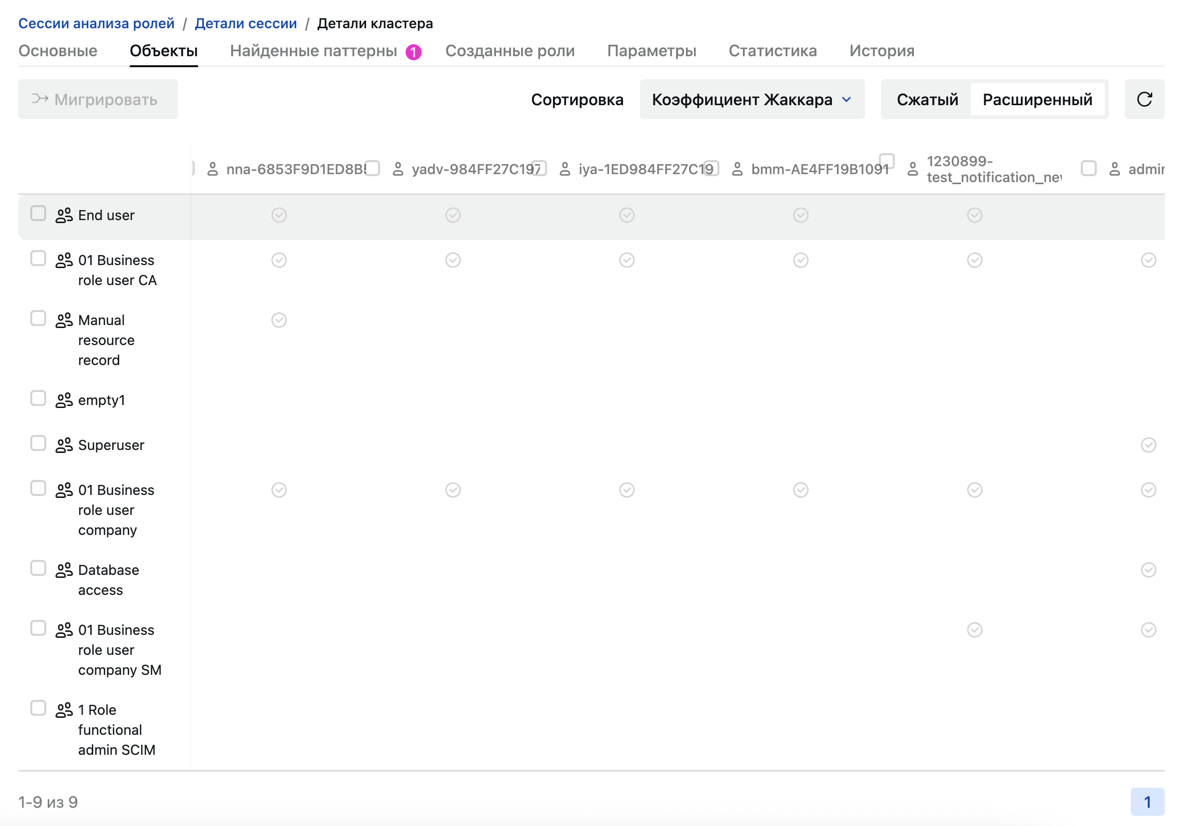Select the End user row checkbox
Viewport: 1184px width, 826px height.
38,214
